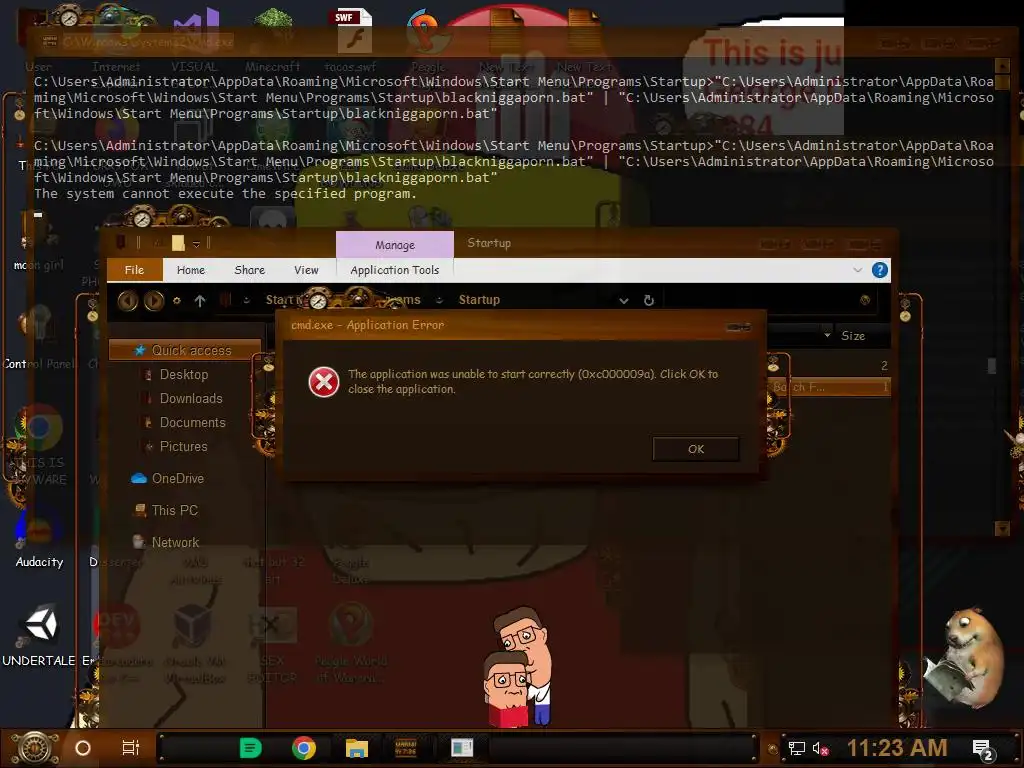Click the cmd window scroll up arrow
The image size is (1024, 768).
coord(1002,65)
